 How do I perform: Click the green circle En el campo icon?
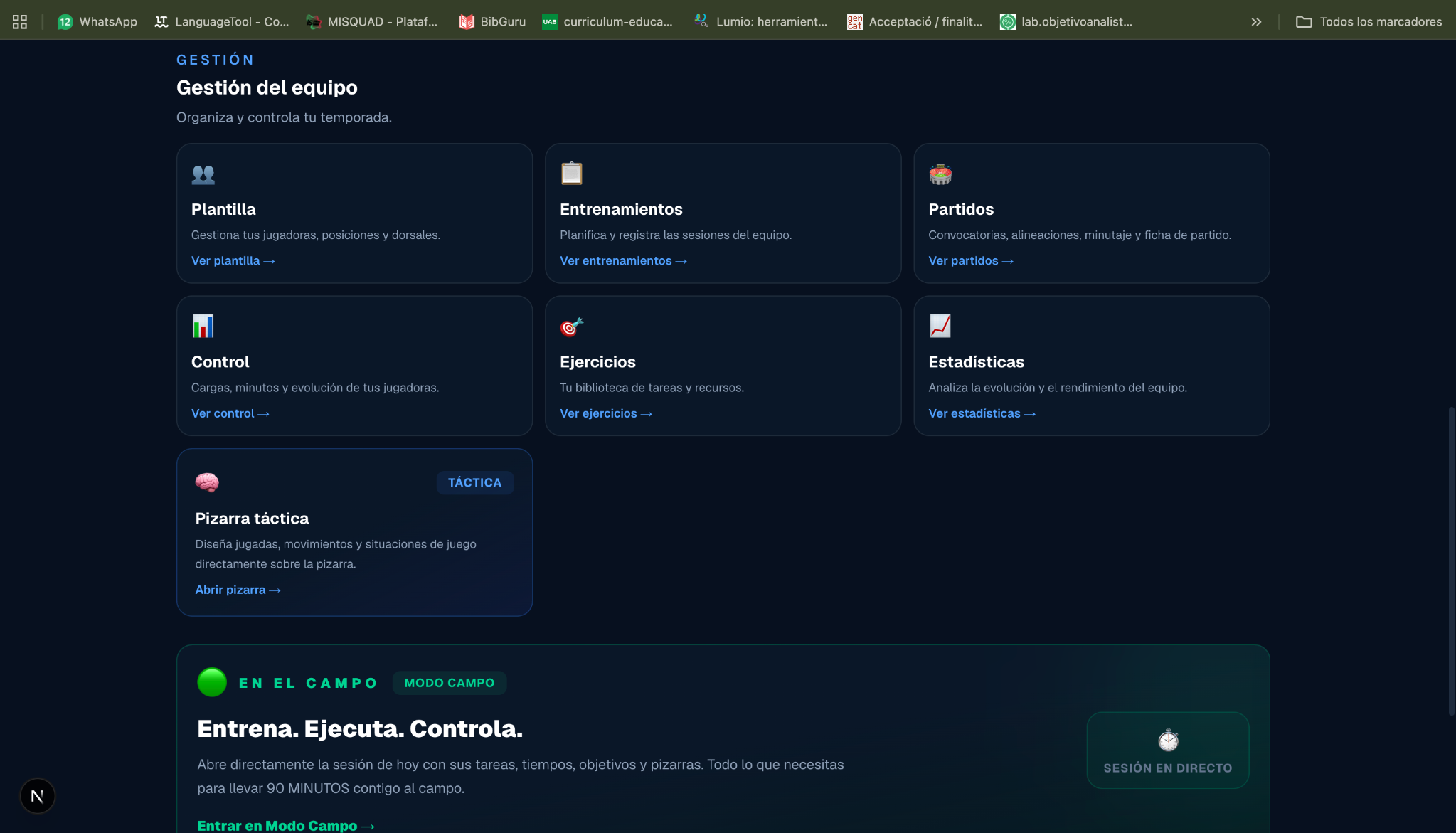(x=212, y=682)
